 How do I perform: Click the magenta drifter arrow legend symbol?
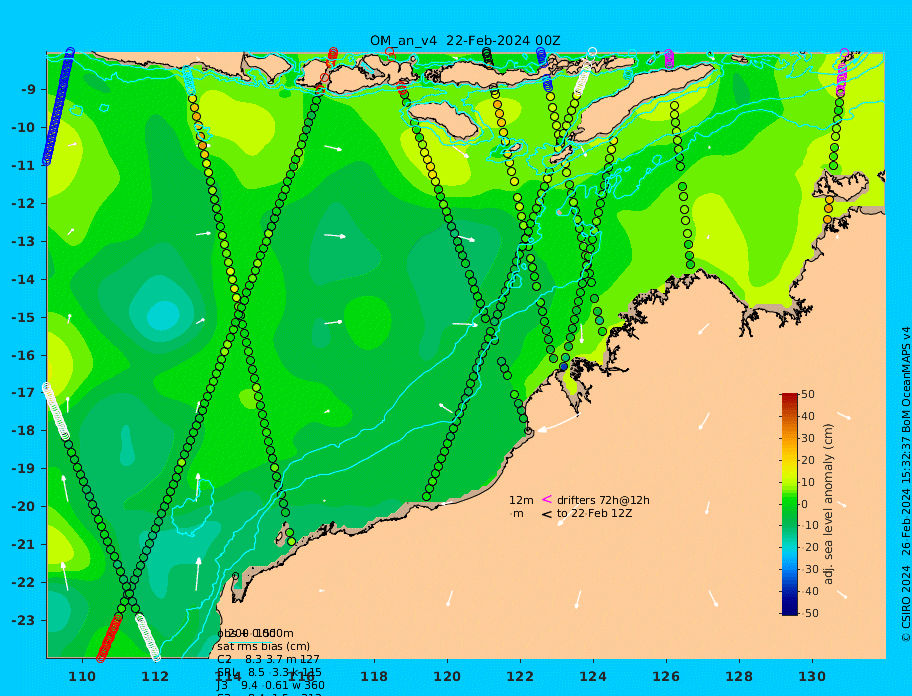point(547,499)
